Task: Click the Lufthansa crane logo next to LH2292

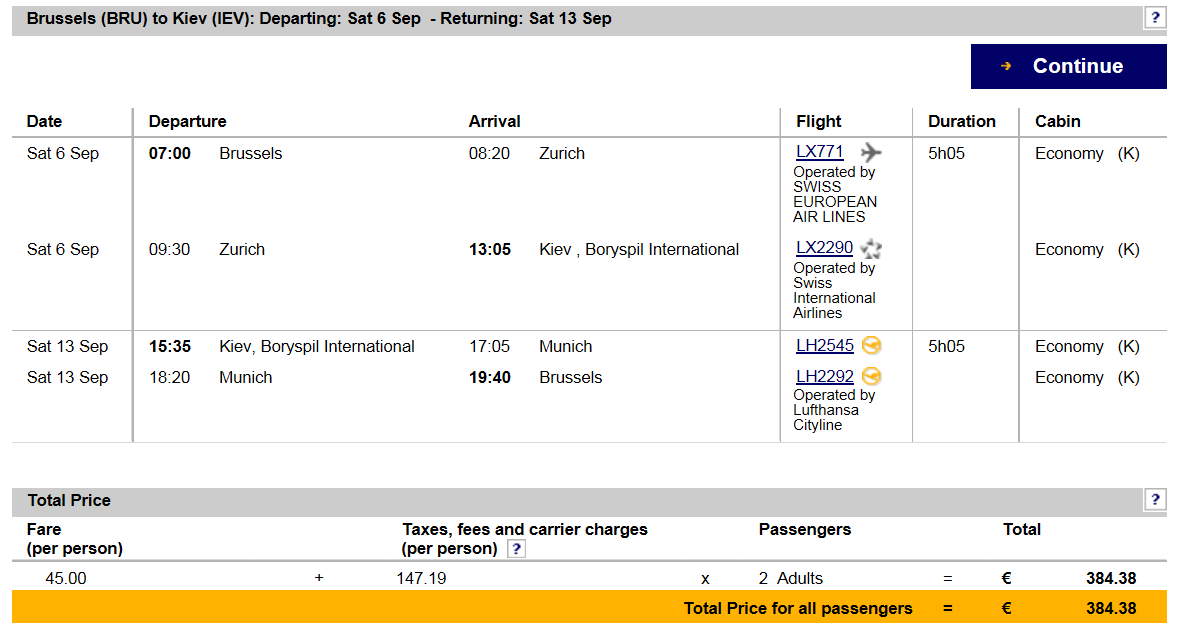Action: (871, 376)
